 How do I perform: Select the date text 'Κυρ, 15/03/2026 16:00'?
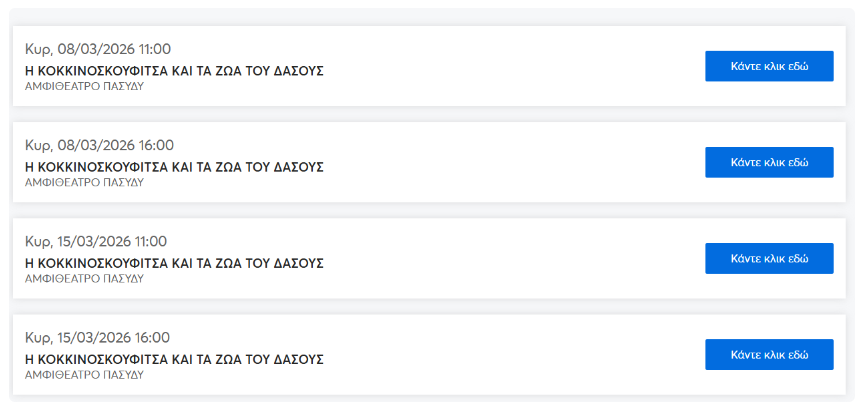click(x=96, y=337)
